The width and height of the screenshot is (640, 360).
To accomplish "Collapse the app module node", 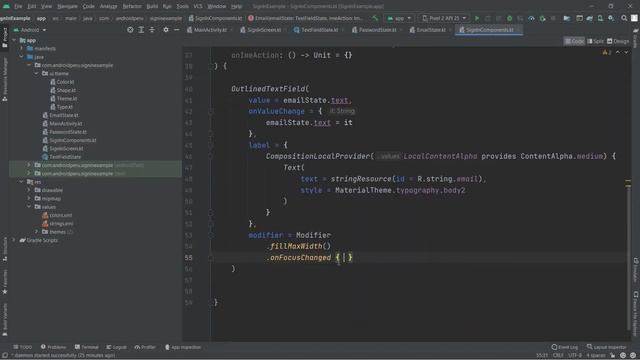I will 14,40.
